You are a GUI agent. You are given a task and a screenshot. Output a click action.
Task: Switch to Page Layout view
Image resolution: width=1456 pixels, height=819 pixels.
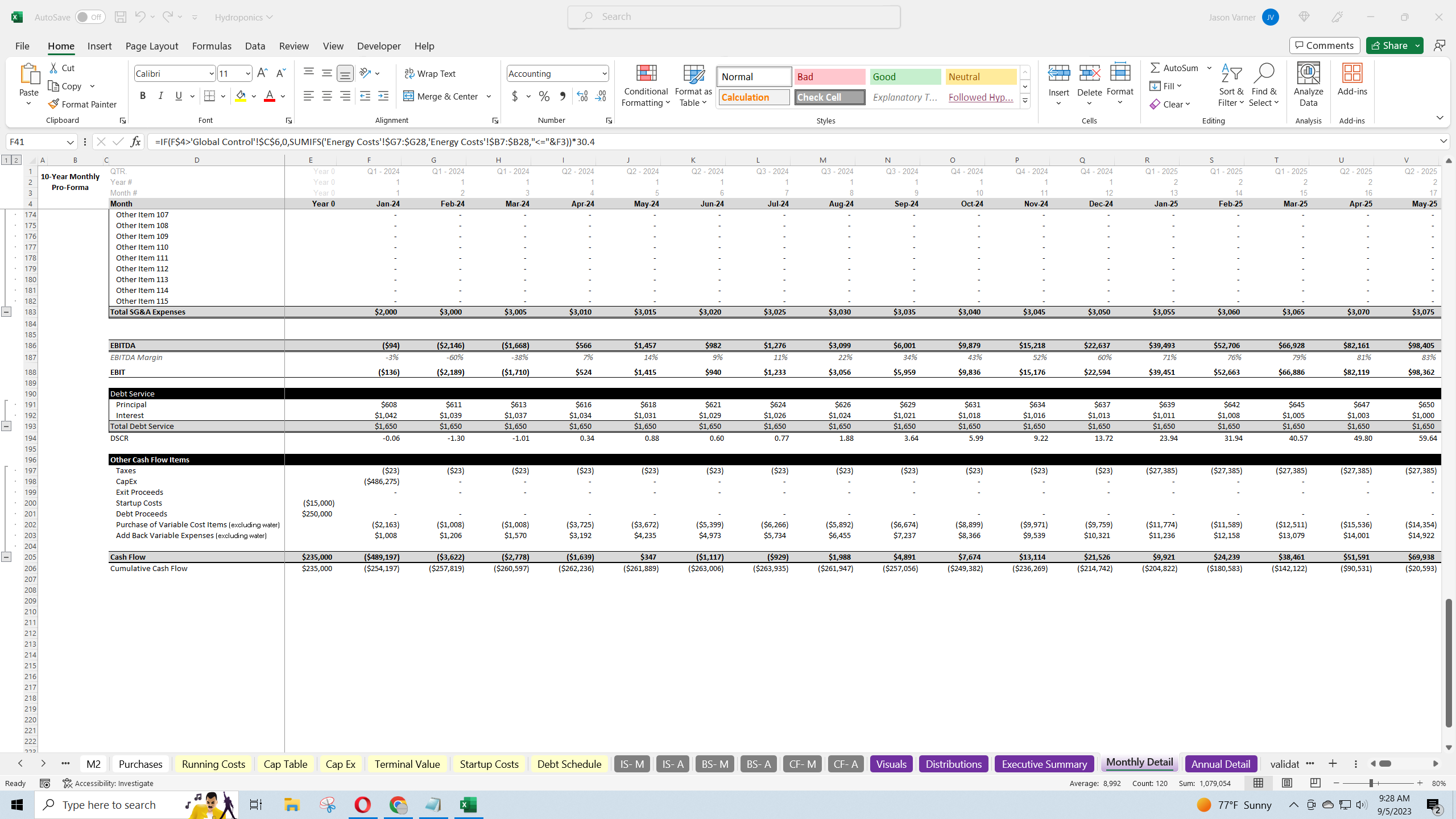pos(1287,783)
